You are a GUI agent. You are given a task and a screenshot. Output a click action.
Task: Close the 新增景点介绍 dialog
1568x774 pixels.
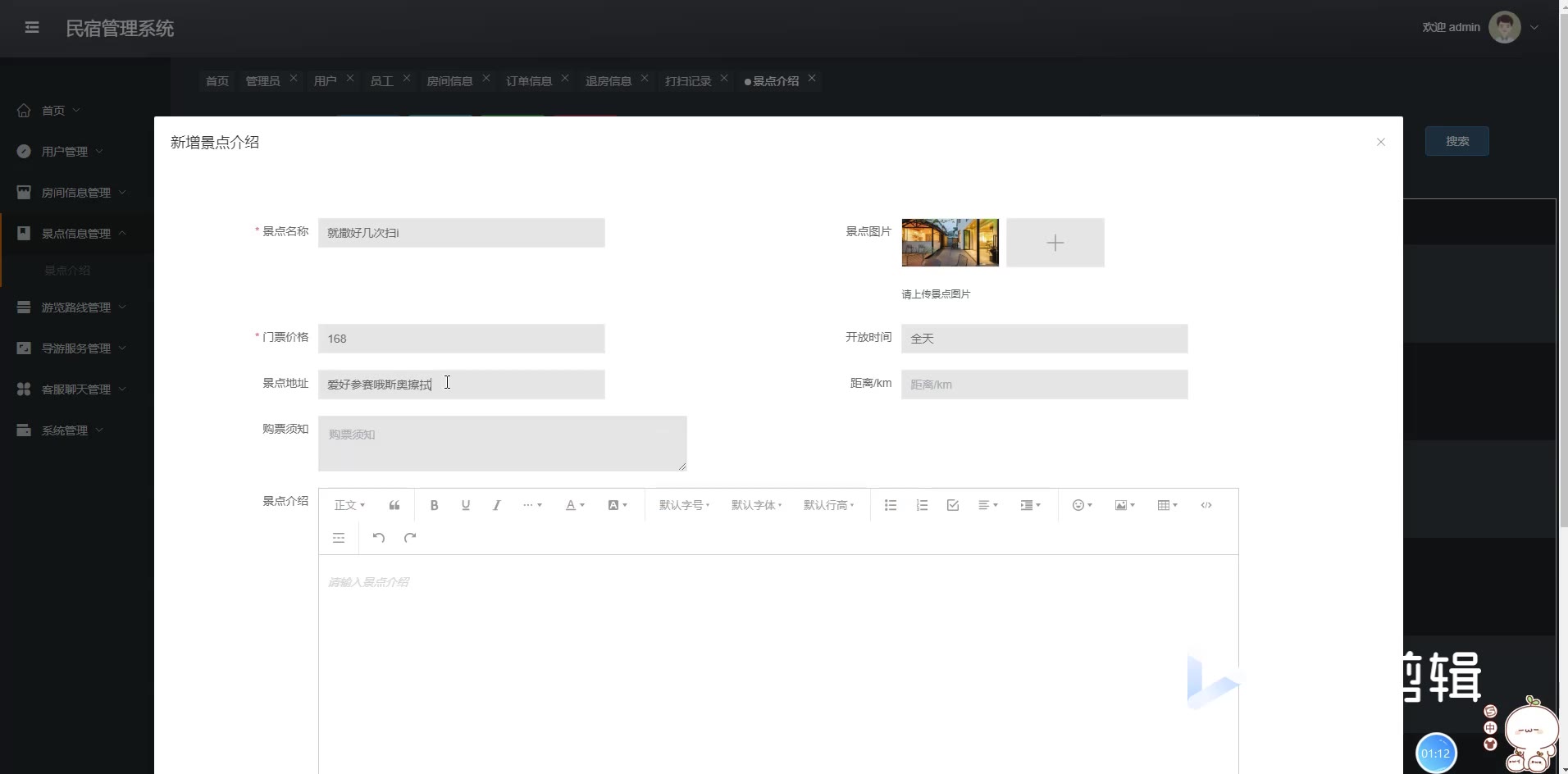click(x=1381, y=142)
